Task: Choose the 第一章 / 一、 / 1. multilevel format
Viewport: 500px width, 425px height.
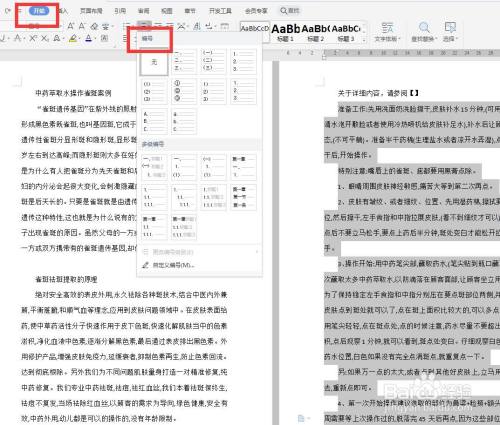Action: point(244,167)
